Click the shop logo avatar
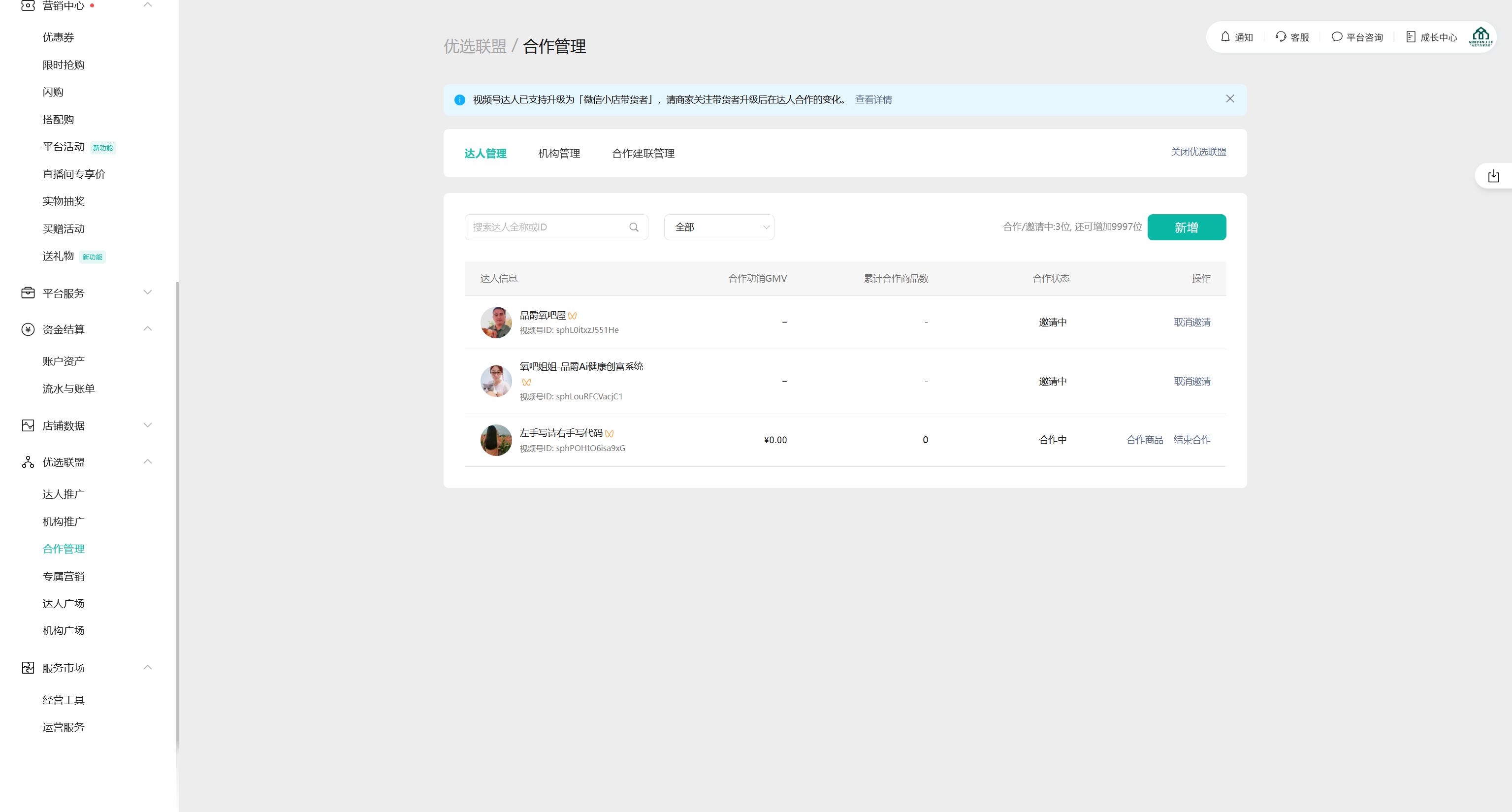Image resolution: width=1512 pixels, height=812 pixels. pos(1480,36)
